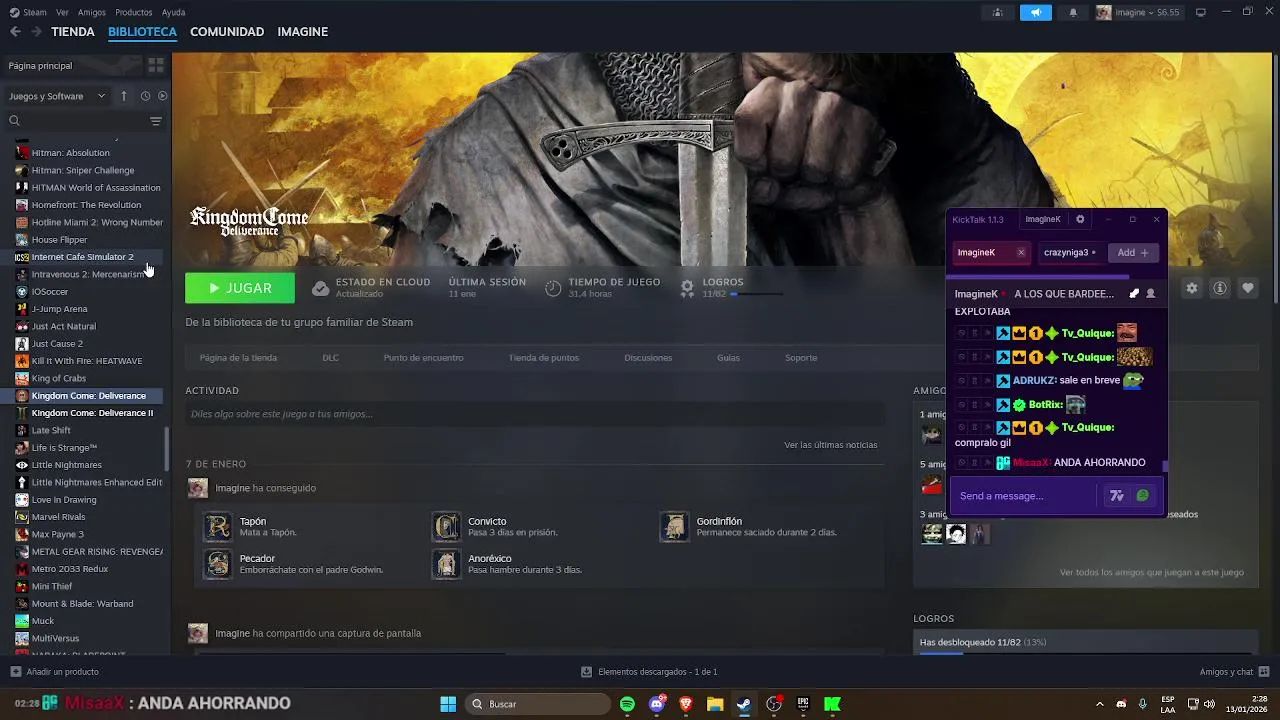This screenshot has width=1280, height=720.
Task: Click the library list scrollbar thumb
Action: tap(167, 450)
